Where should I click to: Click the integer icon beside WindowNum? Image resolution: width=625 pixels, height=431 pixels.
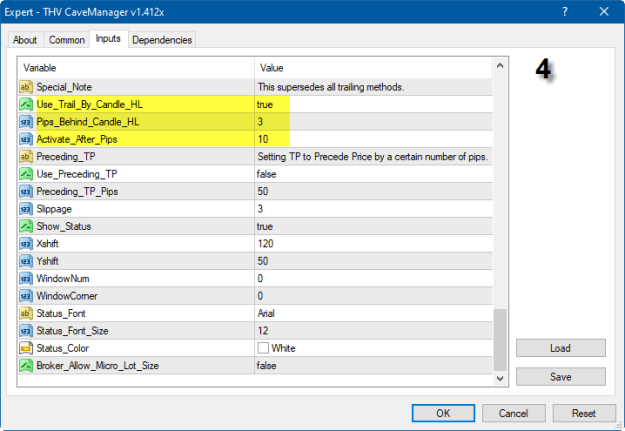26,278
